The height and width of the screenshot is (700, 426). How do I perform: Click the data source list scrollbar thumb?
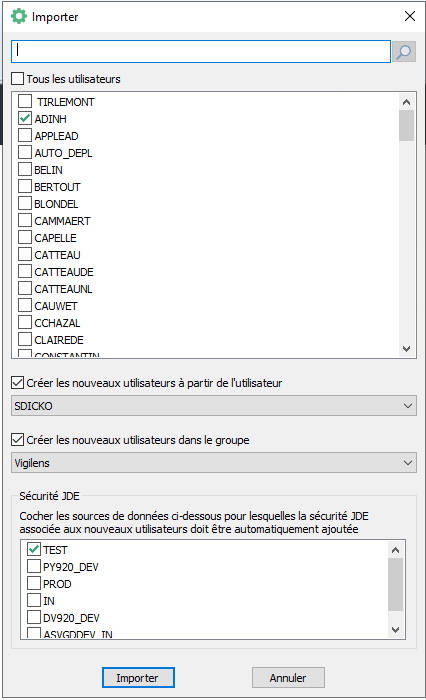(395, 584)
